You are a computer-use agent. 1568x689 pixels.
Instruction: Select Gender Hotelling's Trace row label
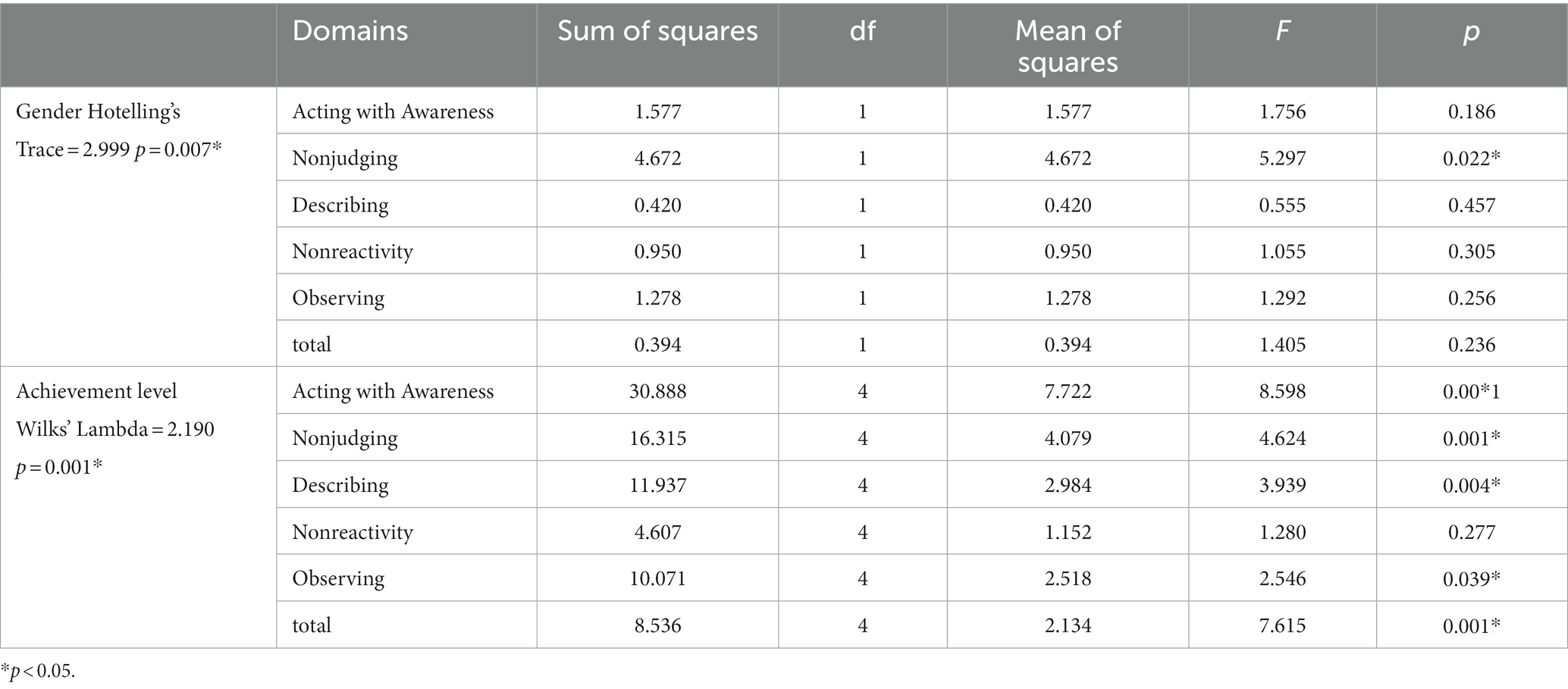point(119,130)
